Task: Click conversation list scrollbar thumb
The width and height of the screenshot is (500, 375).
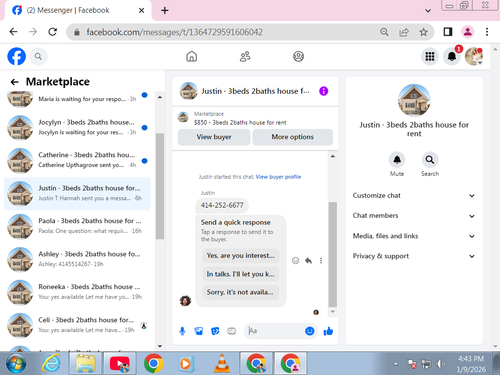Action: (x=160, y=186)
